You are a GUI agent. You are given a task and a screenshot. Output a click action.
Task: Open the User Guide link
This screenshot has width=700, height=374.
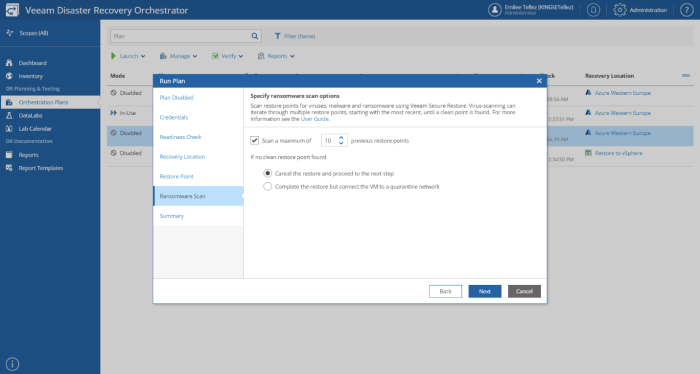[314, 119]
